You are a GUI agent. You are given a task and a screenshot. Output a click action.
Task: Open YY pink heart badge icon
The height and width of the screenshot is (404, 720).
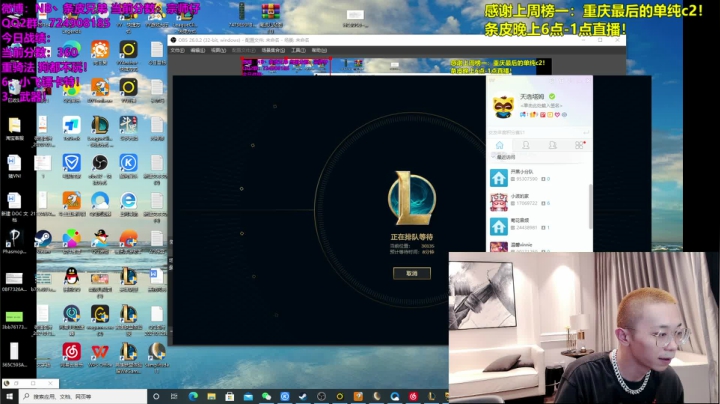pyautogui.click(x=557, y=115)
